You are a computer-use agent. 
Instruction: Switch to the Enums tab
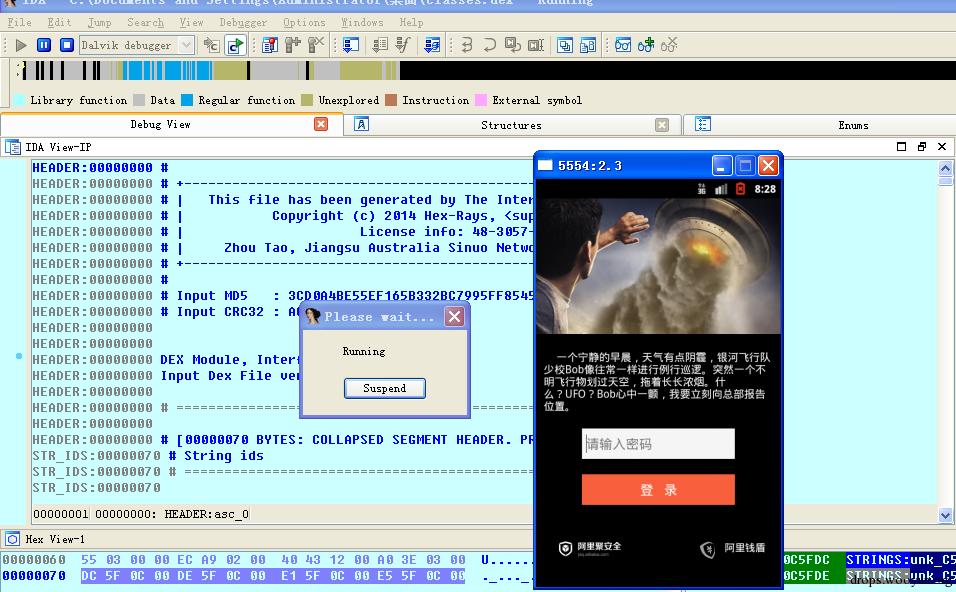(x=853, y=125)
